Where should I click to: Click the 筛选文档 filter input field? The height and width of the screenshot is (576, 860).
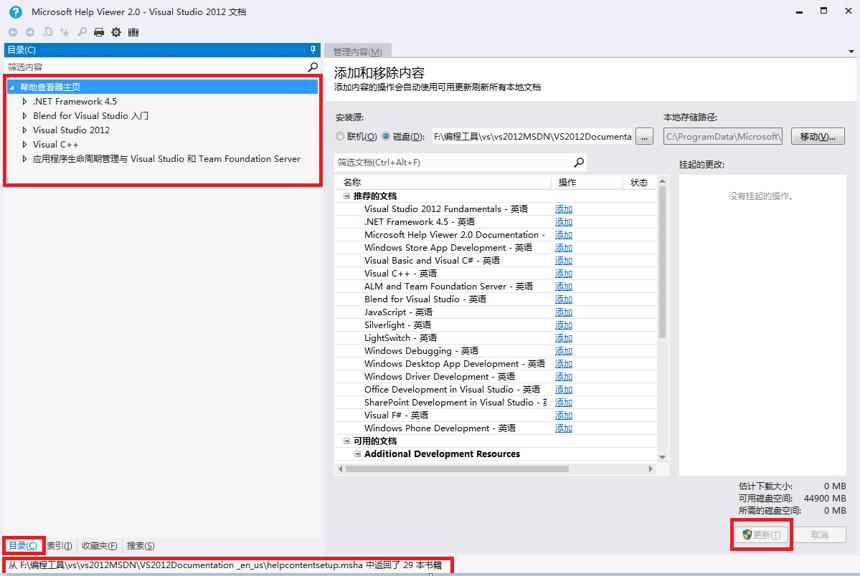tap(454, 162)
